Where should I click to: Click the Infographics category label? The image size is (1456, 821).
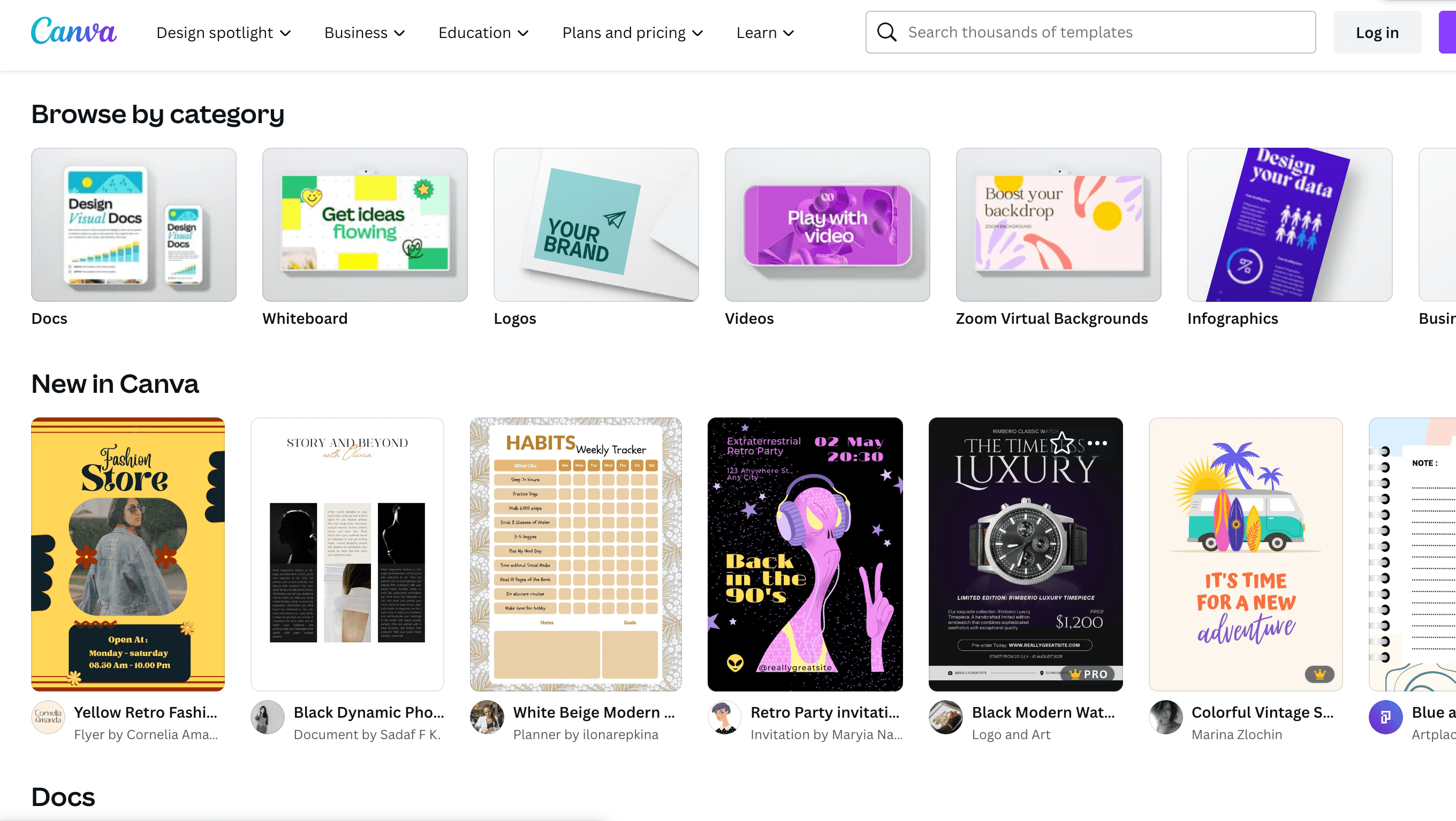1232,318
